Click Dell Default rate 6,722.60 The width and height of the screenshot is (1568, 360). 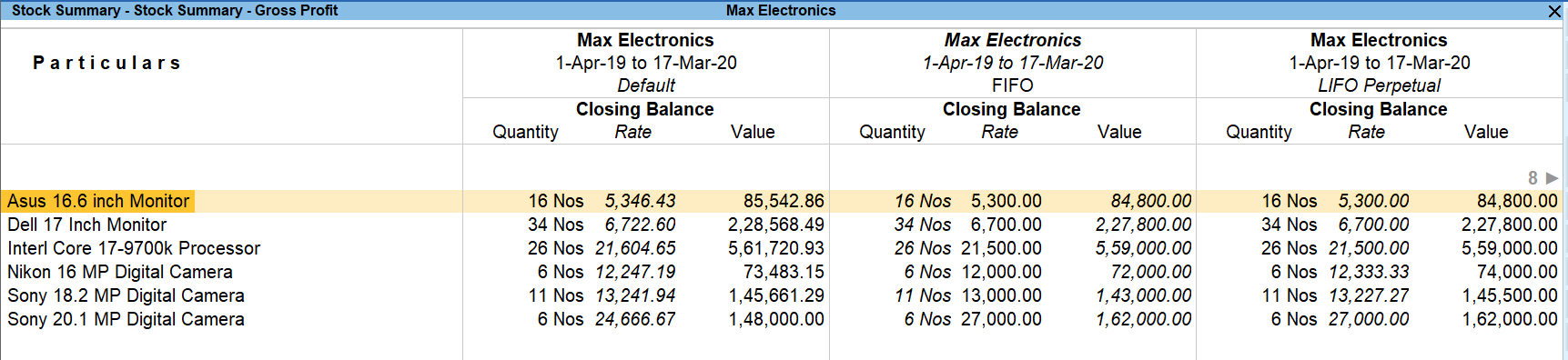coord(641,225)
